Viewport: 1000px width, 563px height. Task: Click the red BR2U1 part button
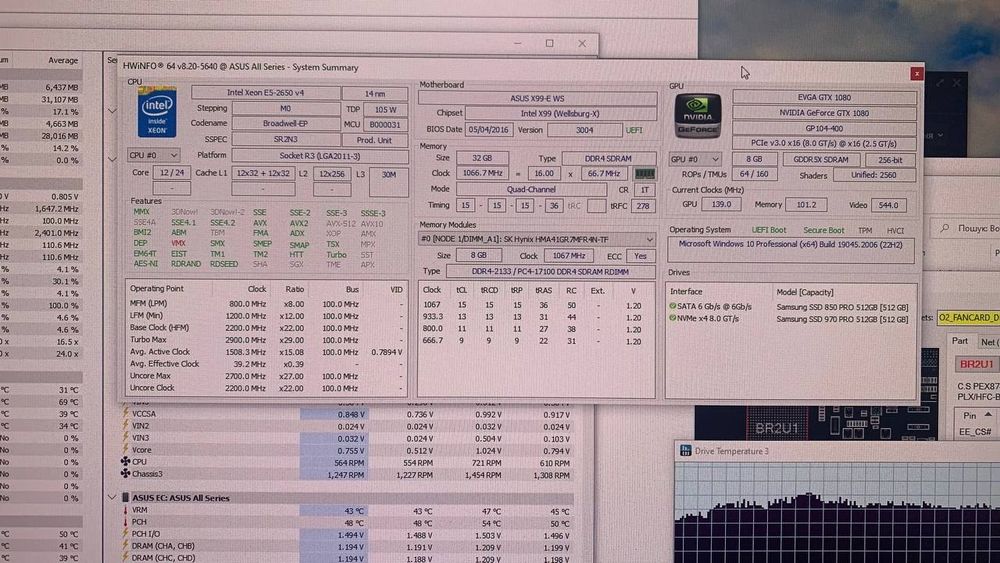click(x=976, y=364)
